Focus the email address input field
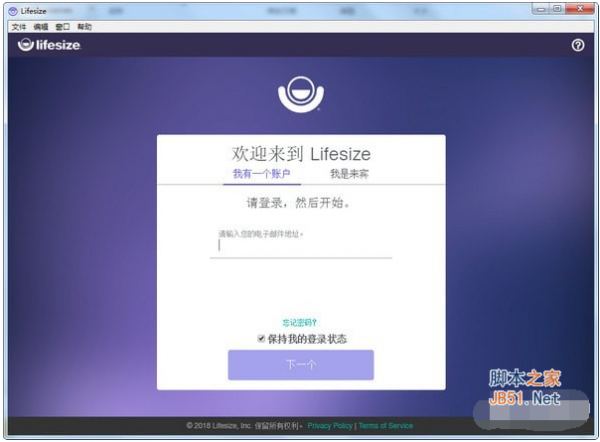The width and height of the screenshot is (600, 442). coord(301,246)
